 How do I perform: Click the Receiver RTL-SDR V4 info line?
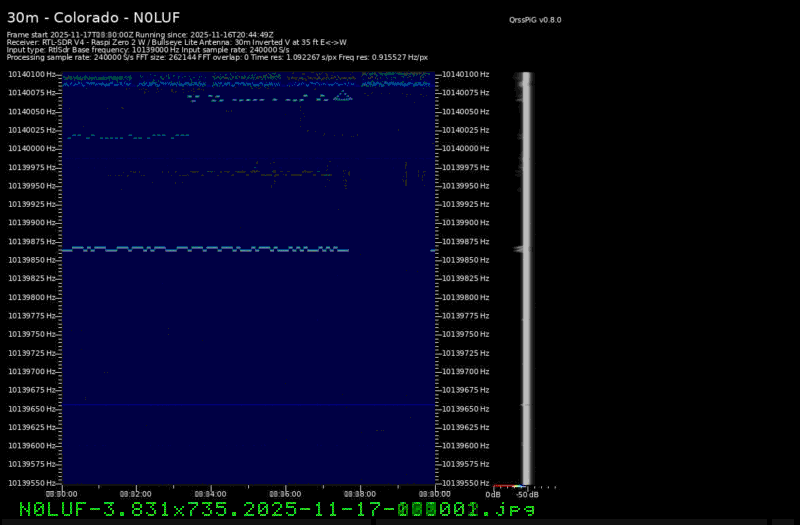tap(176, 42)
